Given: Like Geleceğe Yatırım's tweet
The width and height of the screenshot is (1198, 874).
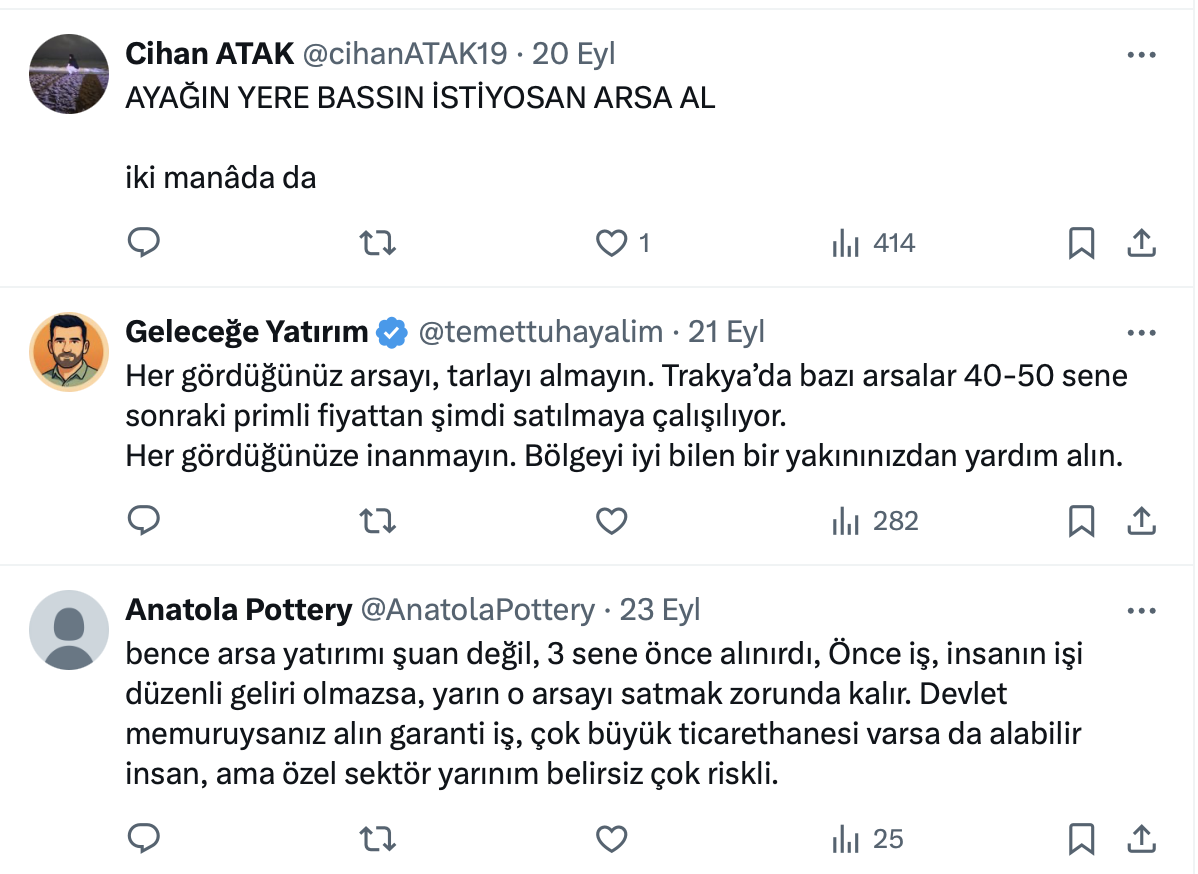Looking at the screenshot, I should point(611,521).
